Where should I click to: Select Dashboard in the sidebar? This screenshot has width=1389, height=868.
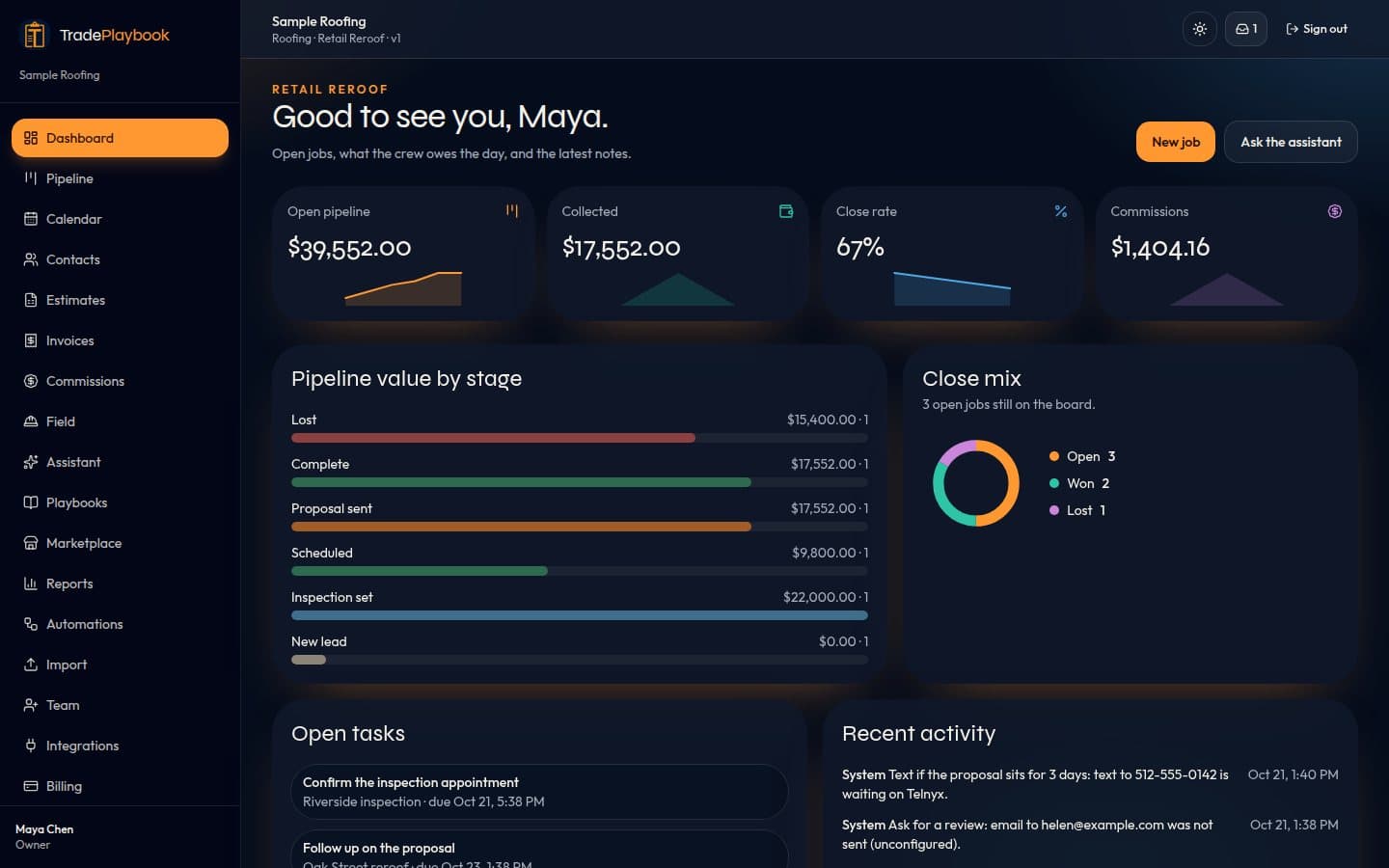coord(120,138)
